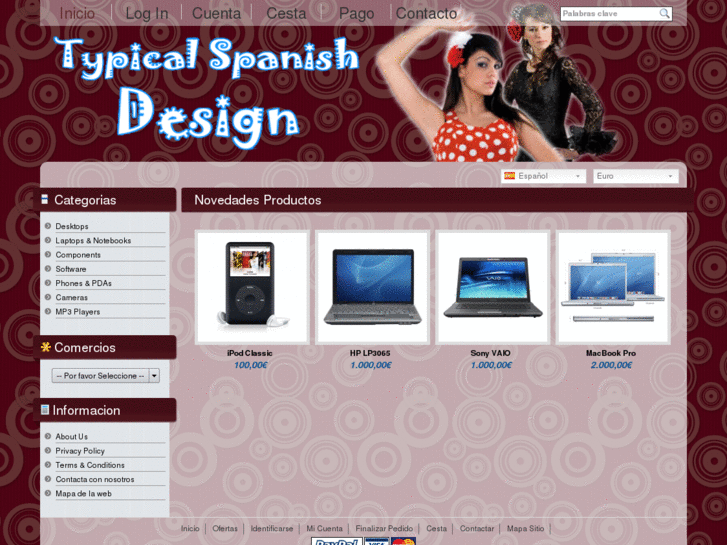Click the Categorias panel header icon
Screen dimensions: 727x545
tap(45, 199)
